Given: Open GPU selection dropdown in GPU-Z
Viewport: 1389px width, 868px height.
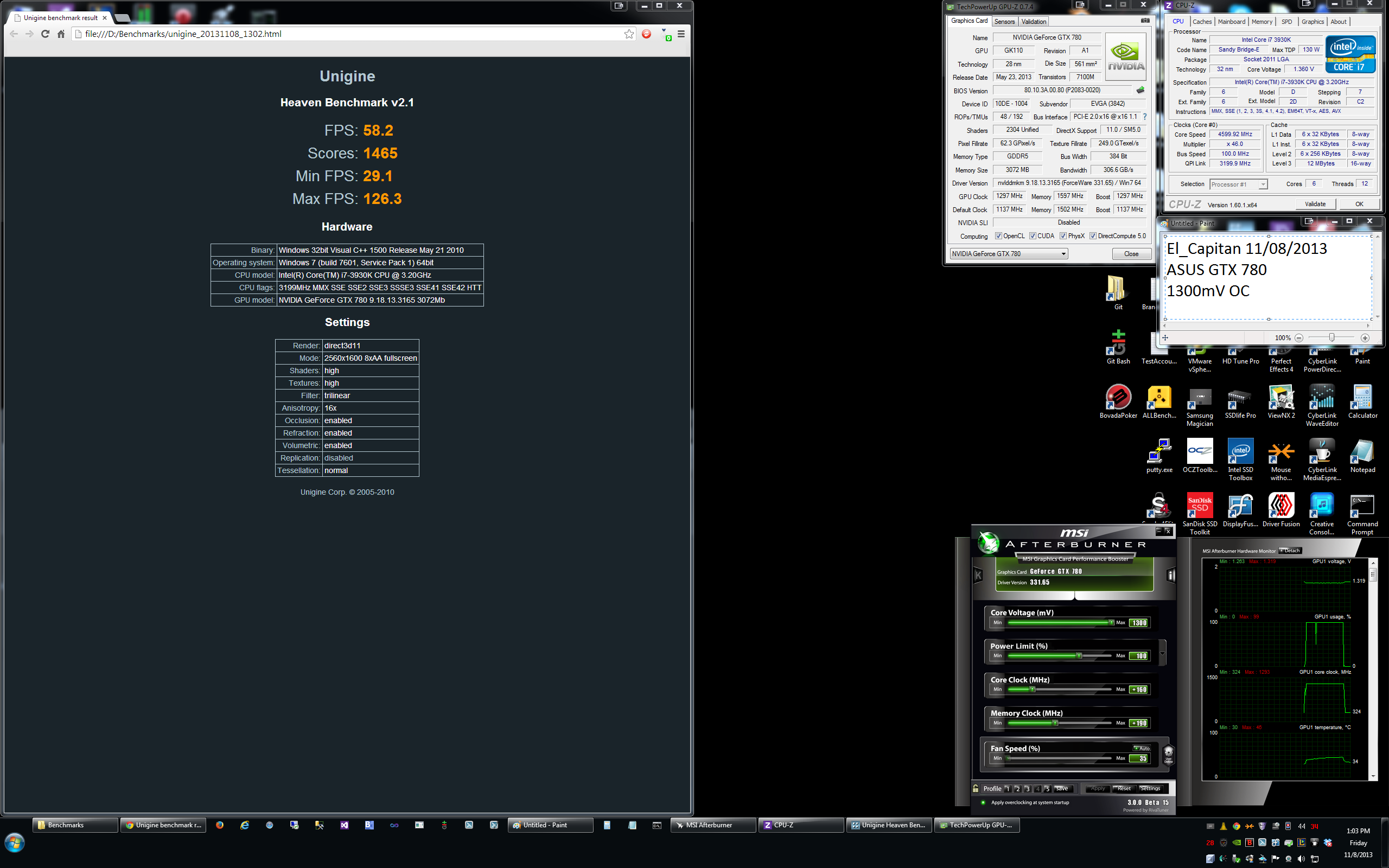Looking at the screenshot, I should 1009,254.
